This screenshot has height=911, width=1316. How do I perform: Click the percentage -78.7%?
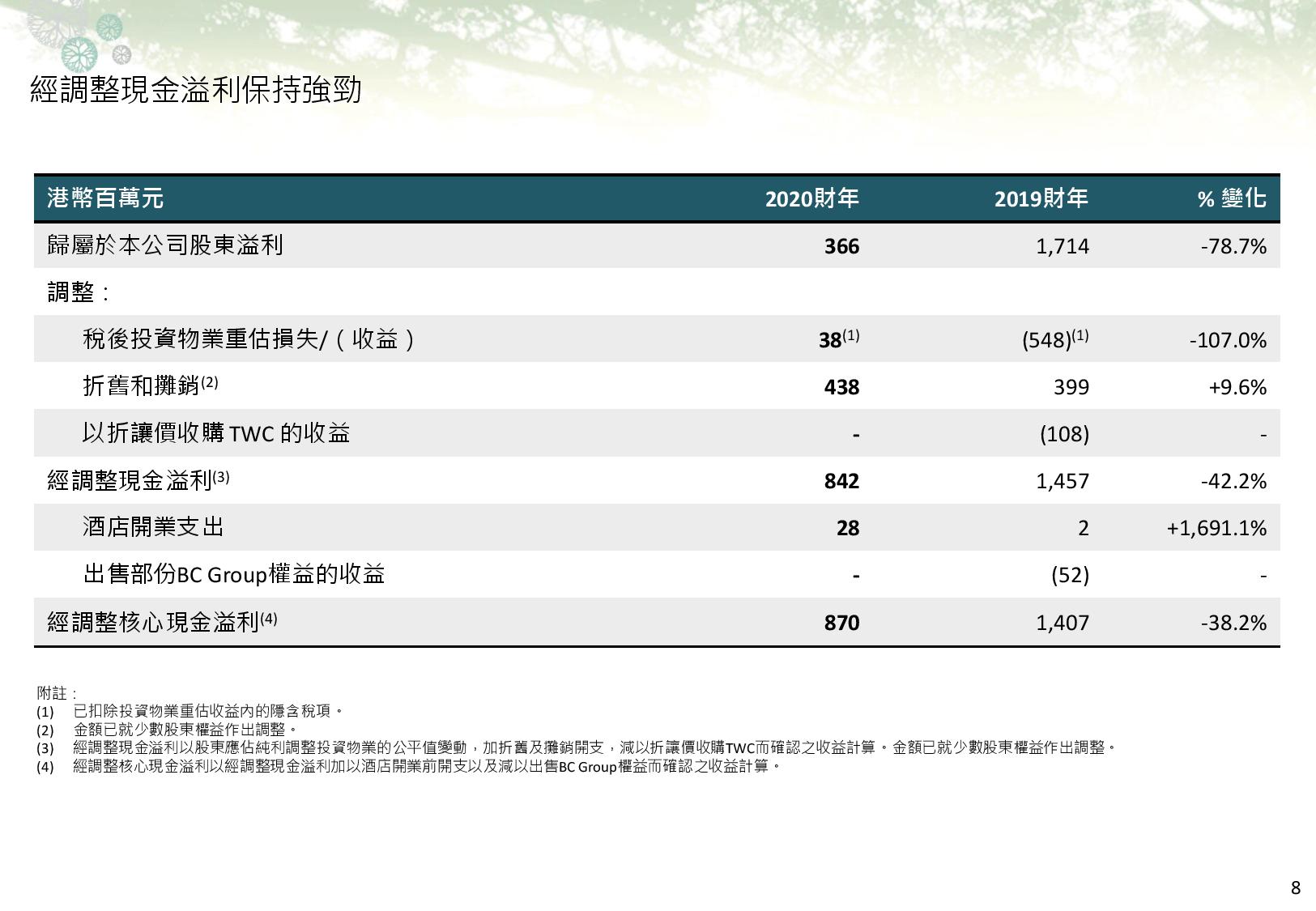pyautogui.click(x=1233, y=246)
